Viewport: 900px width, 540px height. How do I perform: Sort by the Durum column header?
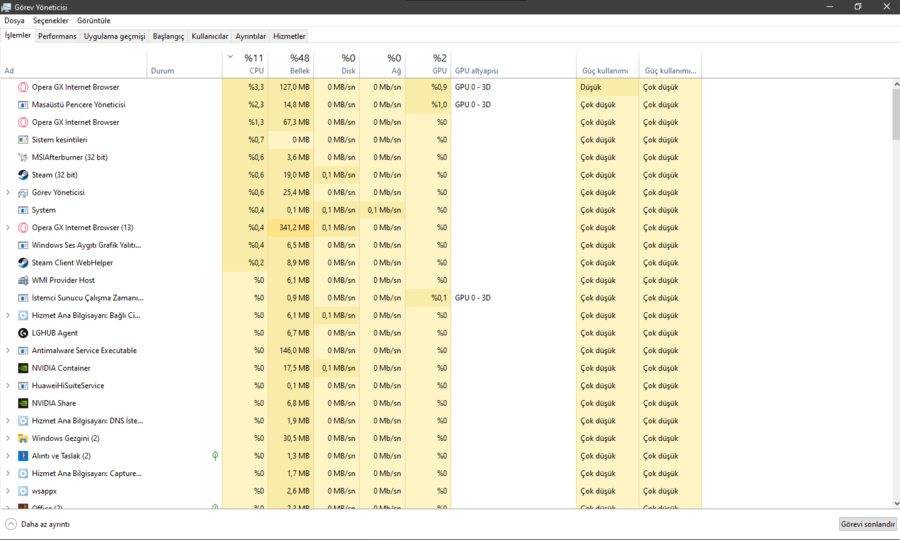point(185,64)
